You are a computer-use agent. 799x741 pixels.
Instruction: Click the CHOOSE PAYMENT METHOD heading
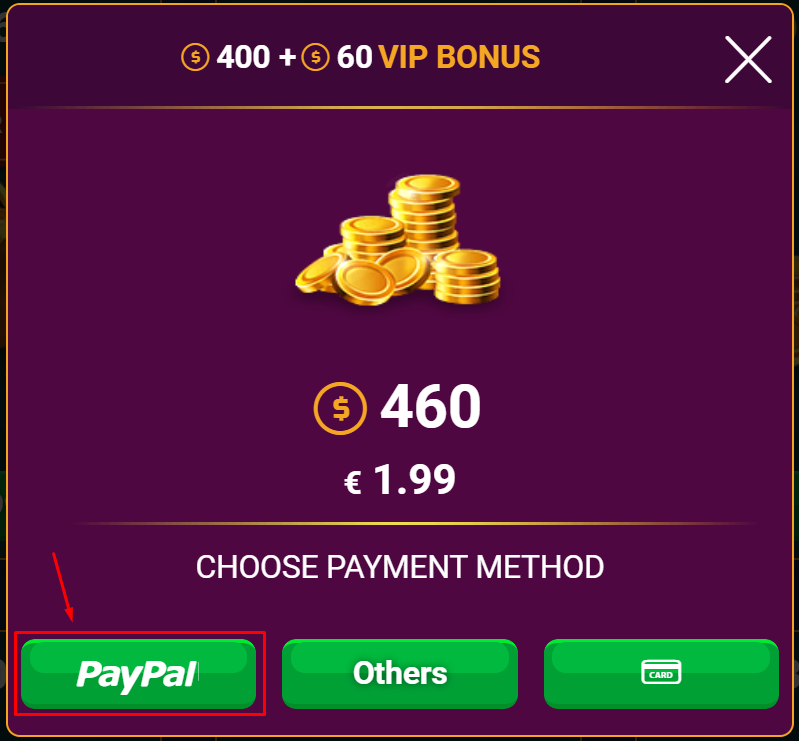[400, 567]
